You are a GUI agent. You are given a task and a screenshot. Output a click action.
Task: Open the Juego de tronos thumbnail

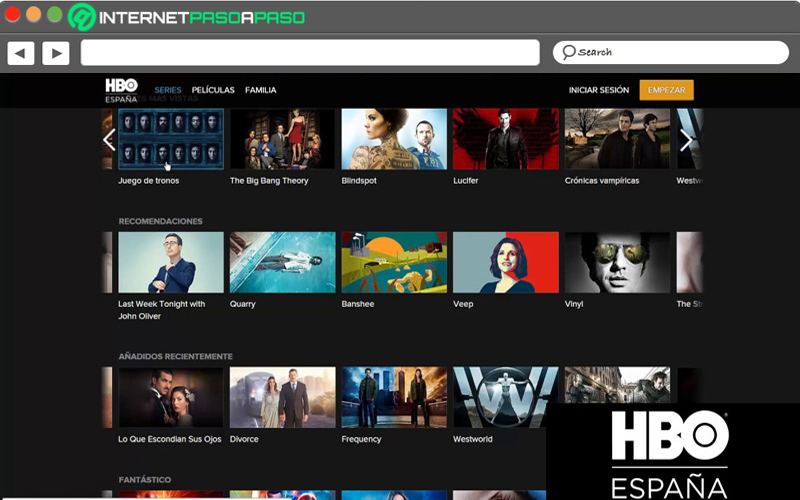click(x=171, y=139)
